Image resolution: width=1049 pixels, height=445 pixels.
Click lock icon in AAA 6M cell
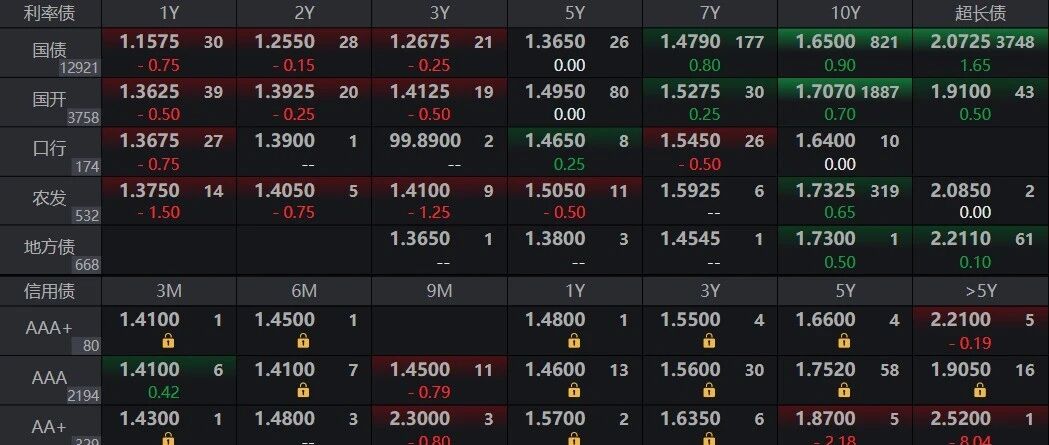(x=303, y=390)
